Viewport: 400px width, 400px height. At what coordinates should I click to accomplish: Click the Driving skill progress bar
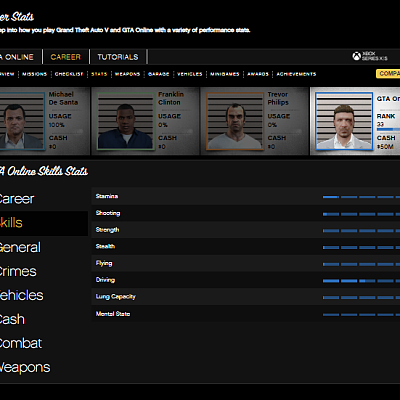[361, 281]
